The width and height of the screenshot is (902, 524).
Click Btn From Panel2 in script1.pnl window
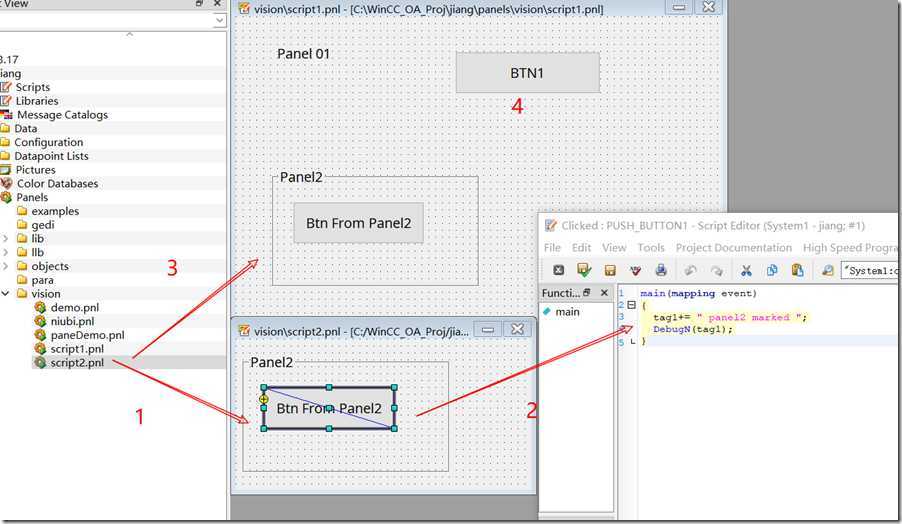(x=358, y=223)
